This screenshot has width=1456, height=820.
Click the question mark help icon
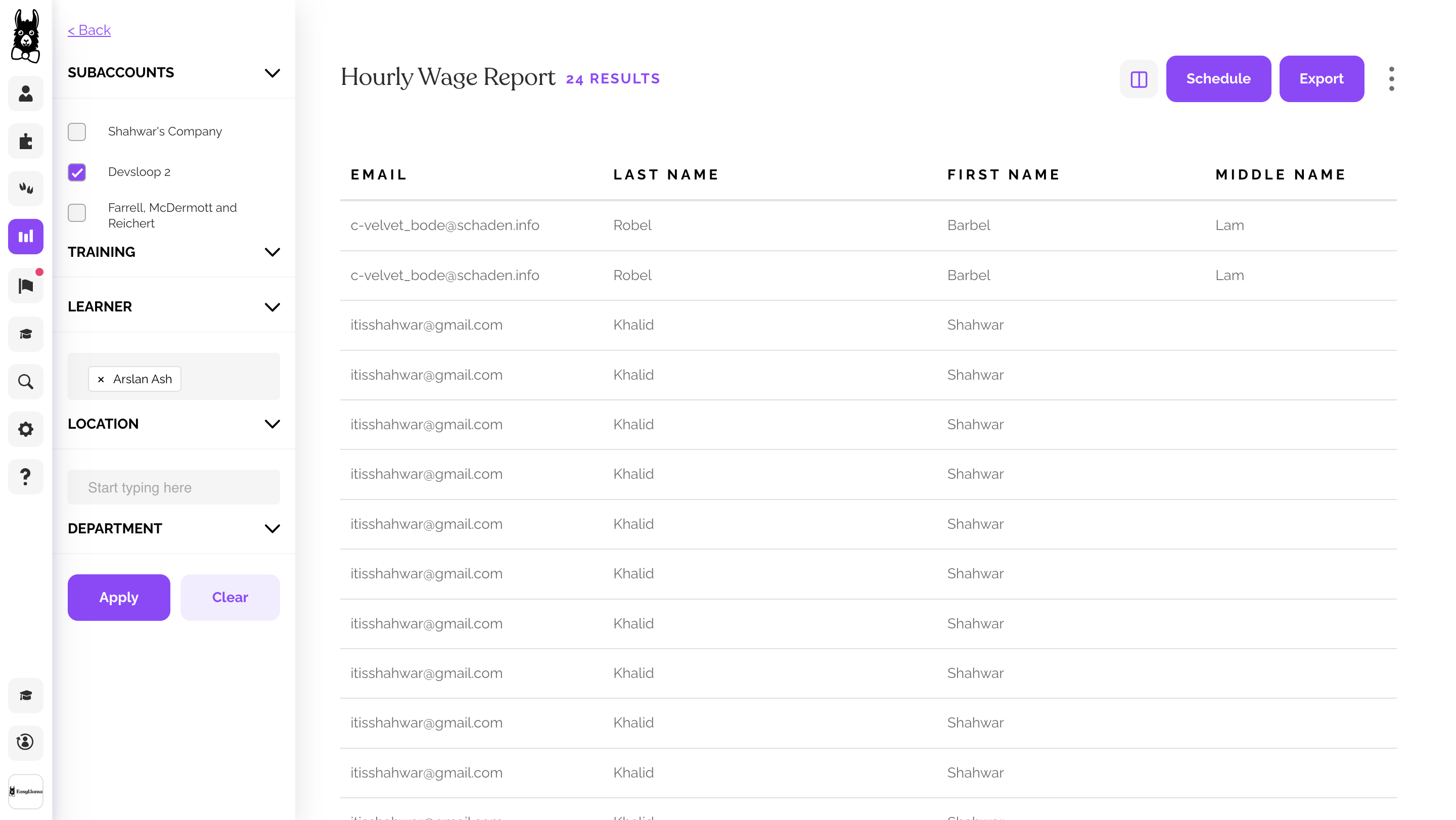click(25, 476)
